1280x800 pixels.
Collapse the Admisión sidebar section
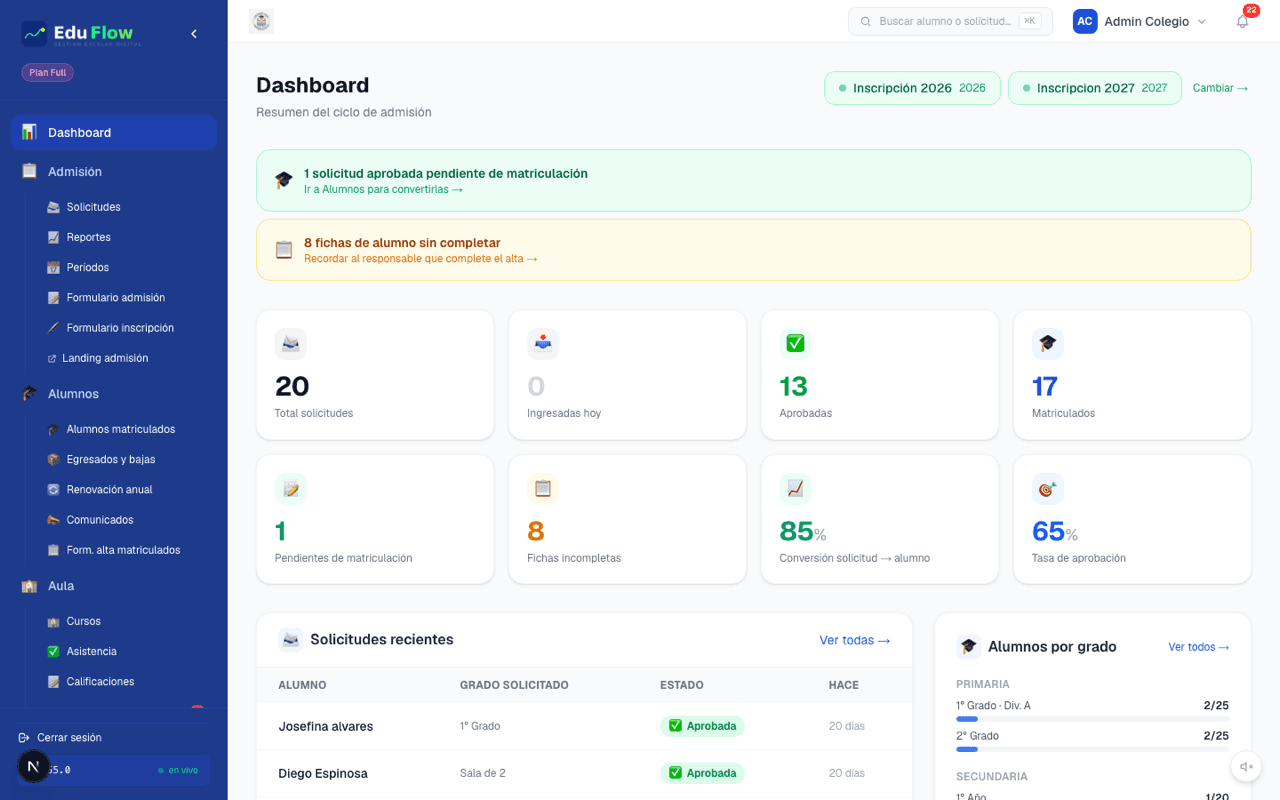point(113,172)
